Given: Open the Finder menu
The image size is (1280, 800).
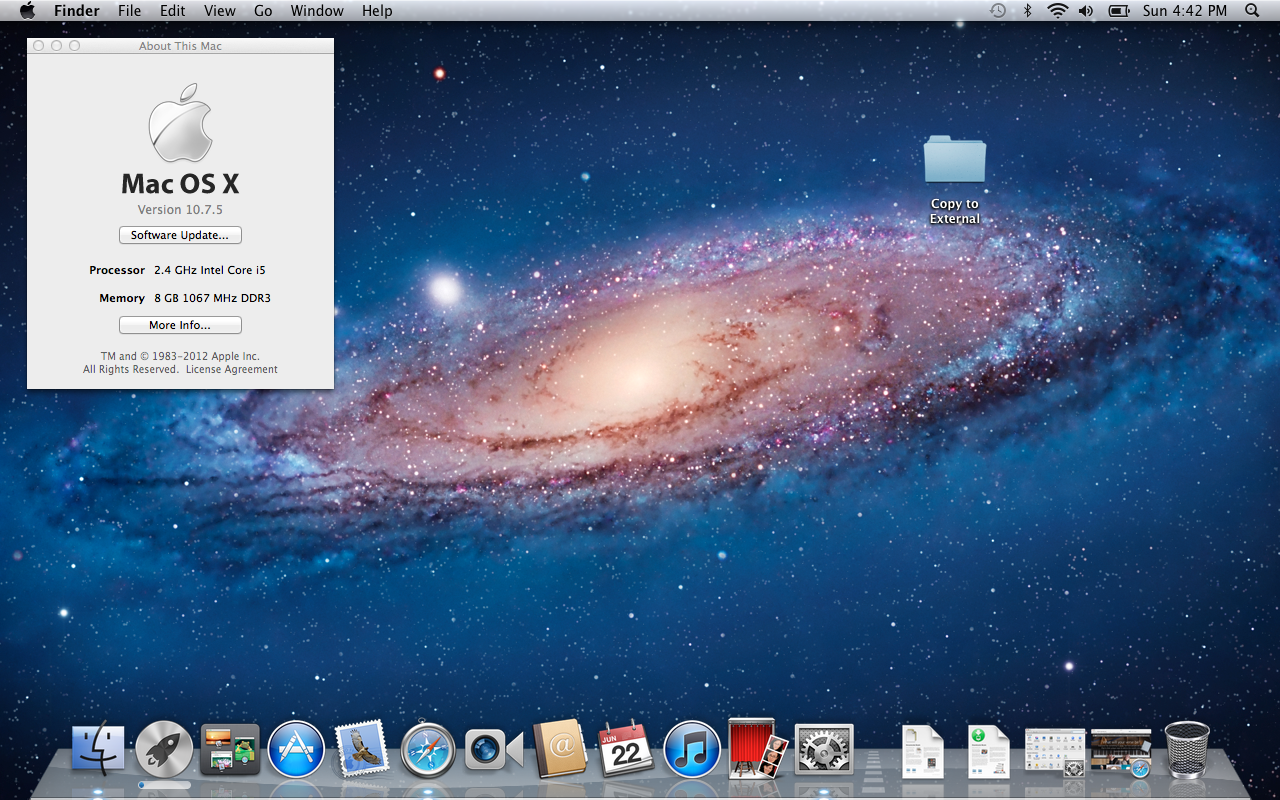Looking at the screenshot, I should 76,11.
